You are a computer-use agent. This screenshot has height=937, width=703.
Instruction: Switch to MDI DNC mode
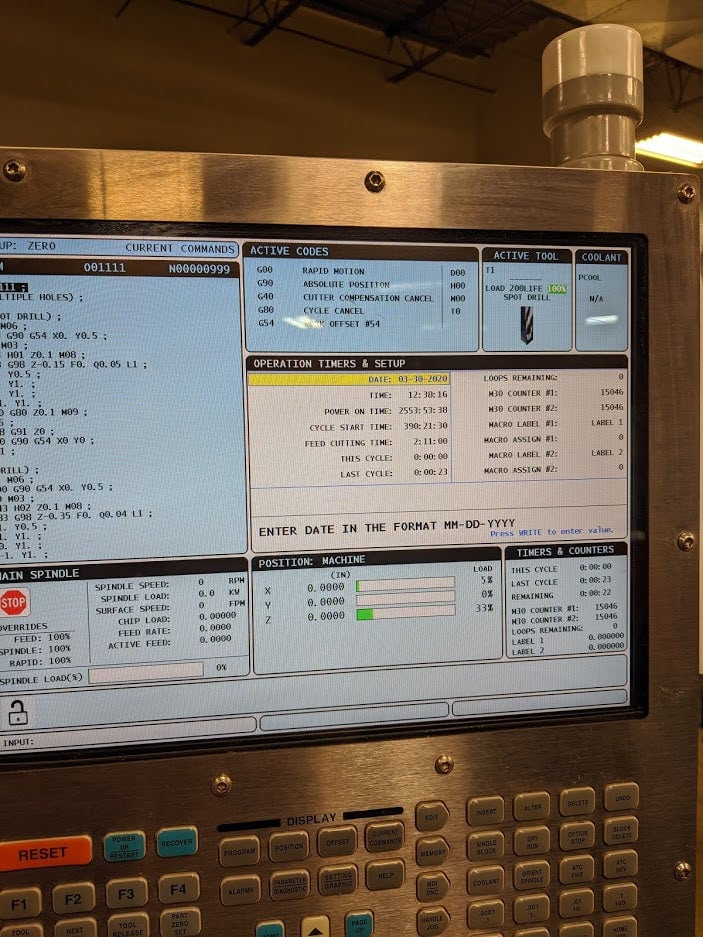click(x=433, y=886)
